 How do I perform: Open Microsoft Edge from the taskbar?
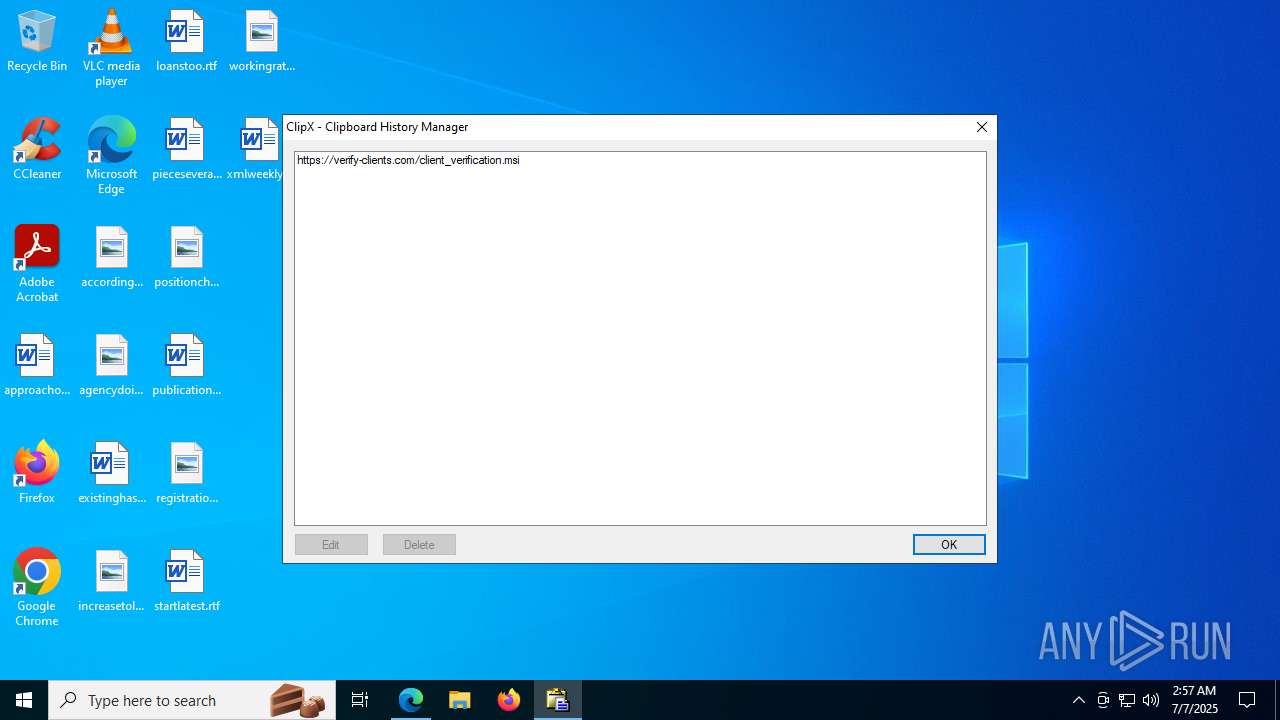tap(411, 700)
